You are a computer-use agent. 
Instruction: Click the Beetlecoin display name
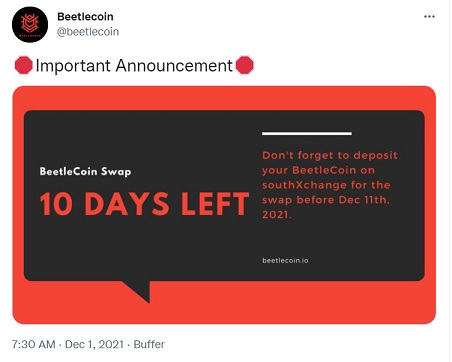(85, 16)
